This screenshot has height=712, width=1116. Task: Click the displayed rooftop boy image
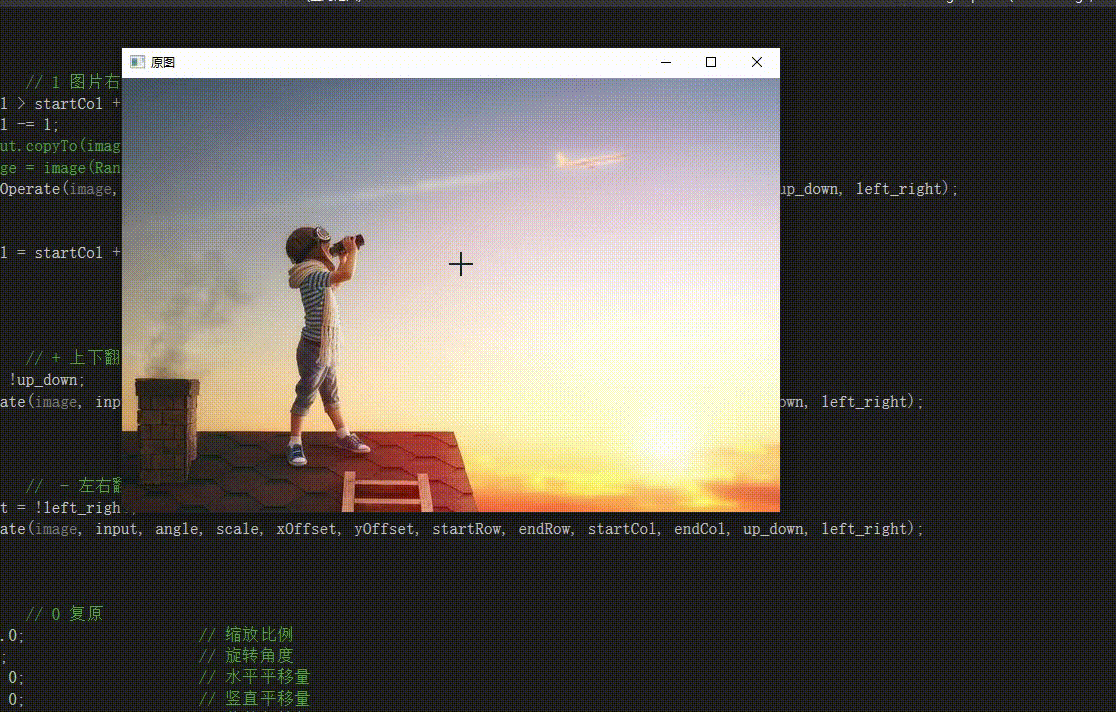(x=451, y=295)
